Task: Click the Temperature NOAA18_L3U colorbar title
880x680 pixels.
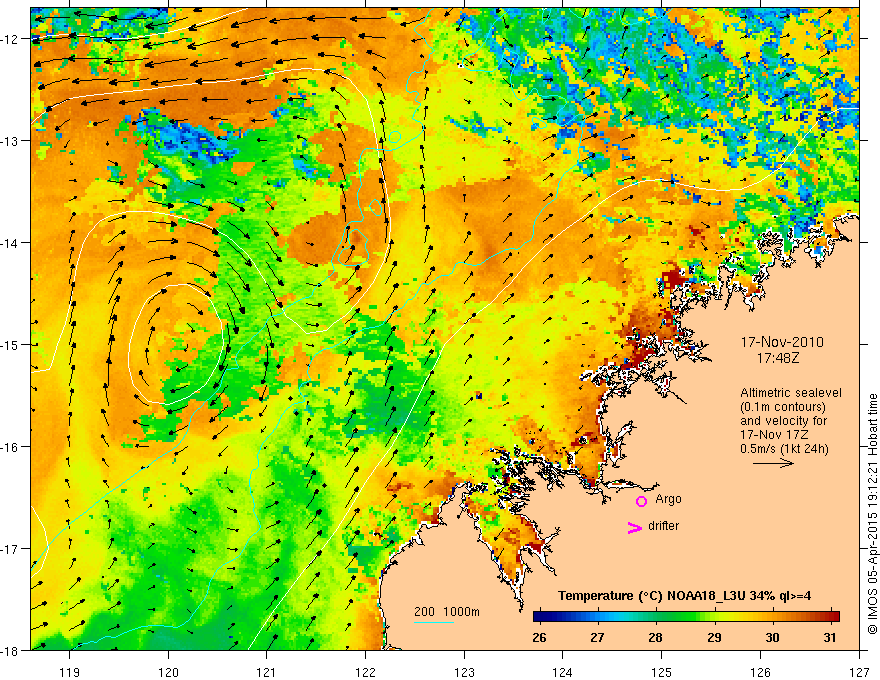Action: point(684,596)
